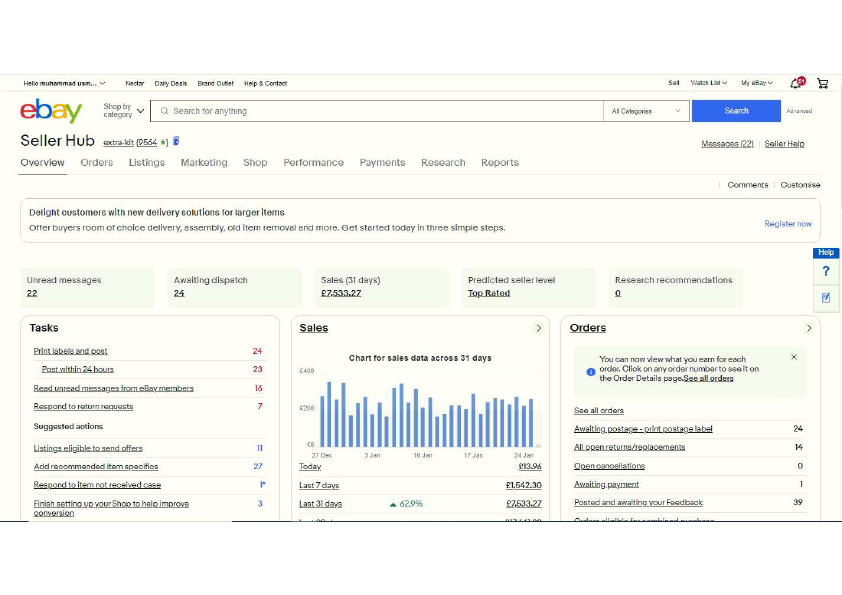Screen dimensions: 842x595
Task: Click the Last 7 days sales row
Action: pyautogui.click(x=420, y=485)
